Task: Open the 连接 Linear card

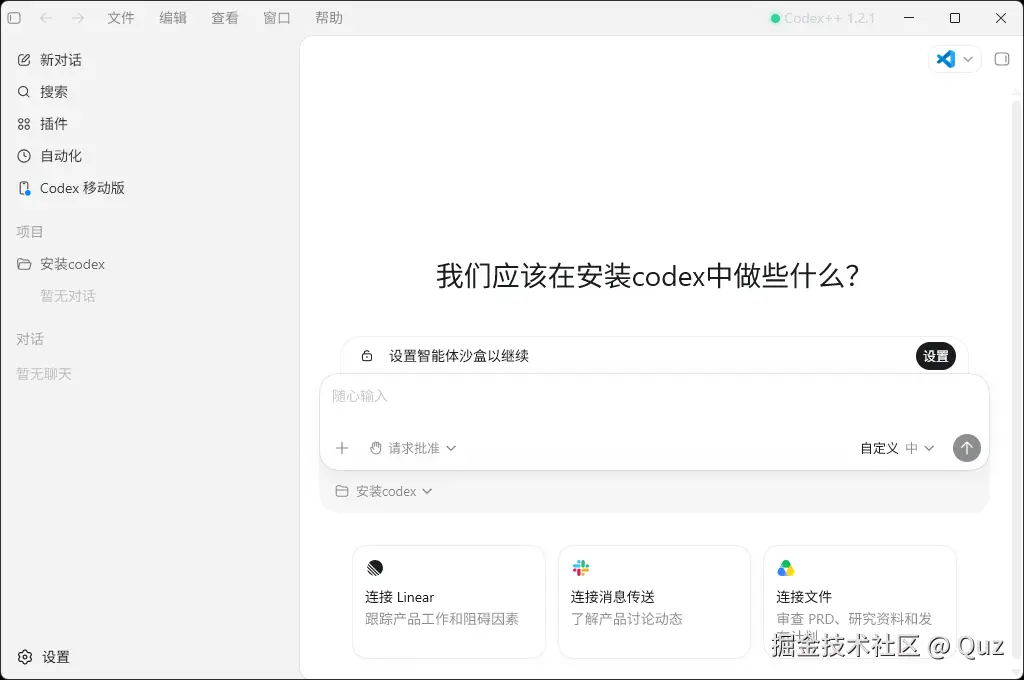Action: click(x=449, y=602)
